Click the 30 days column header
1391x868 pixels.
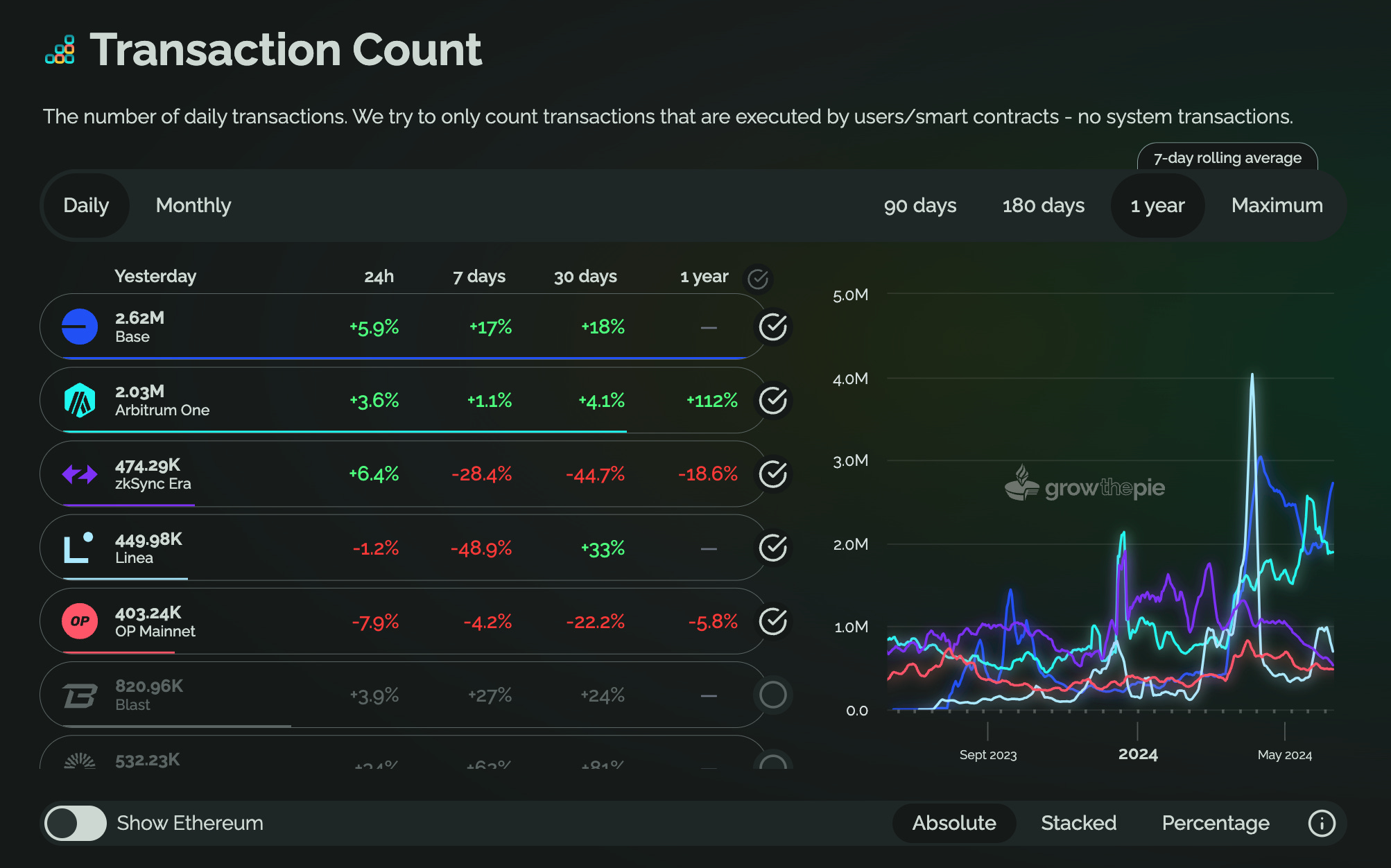[x=585, y=276]
